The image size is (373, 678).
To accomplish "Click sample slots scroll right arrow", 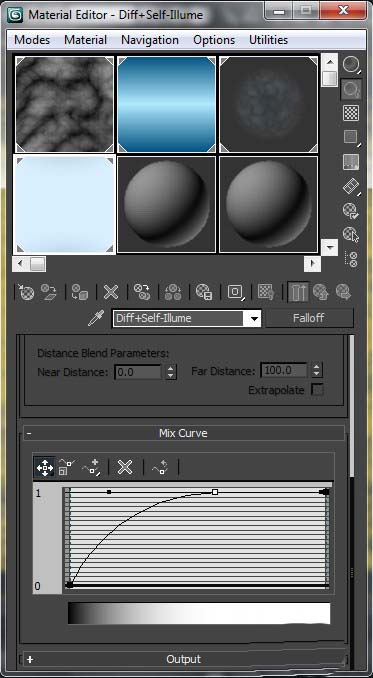I will tap(312, 263).
